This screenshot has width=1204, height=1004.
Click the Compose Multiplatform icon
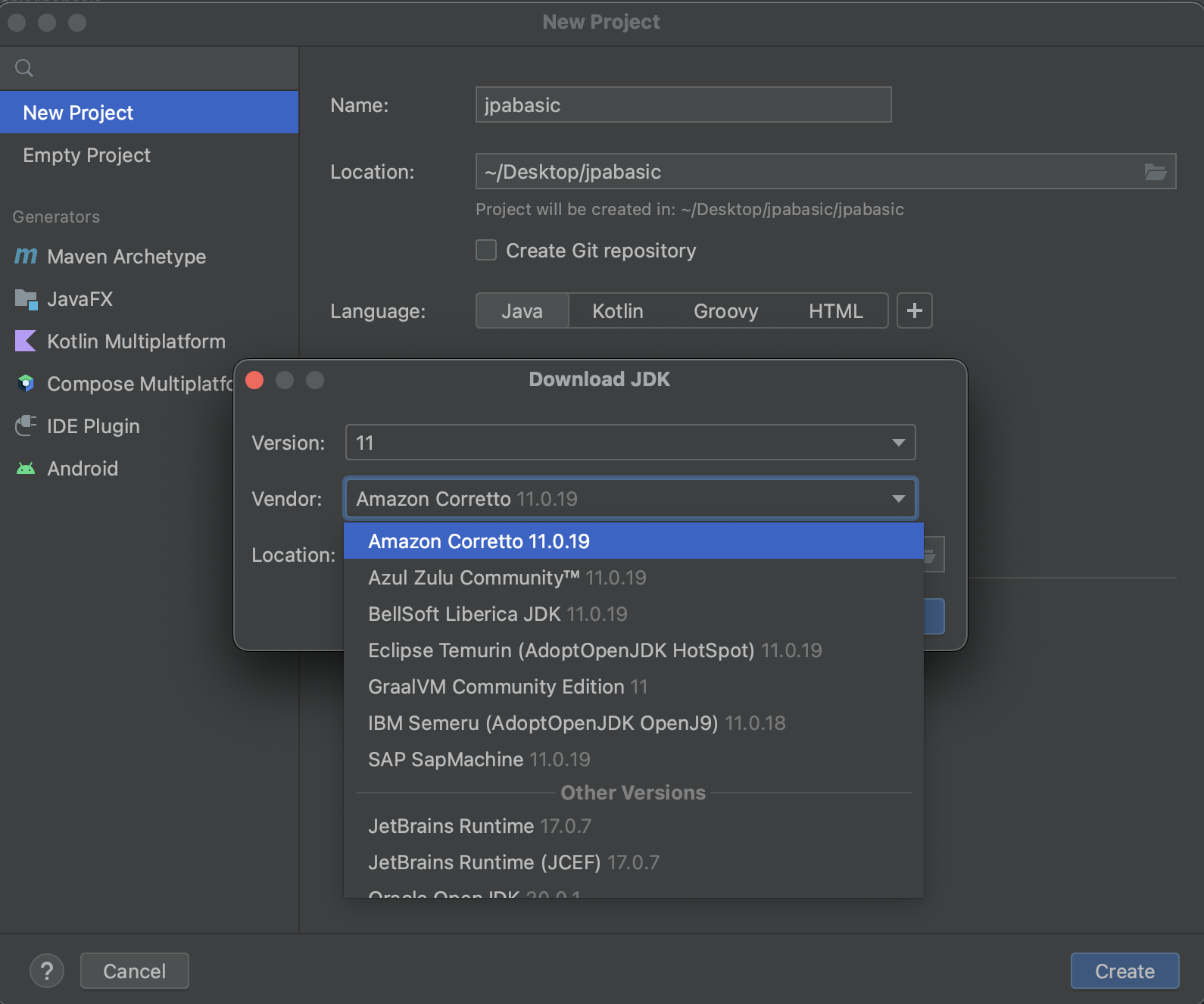click(x=26, y=384)
